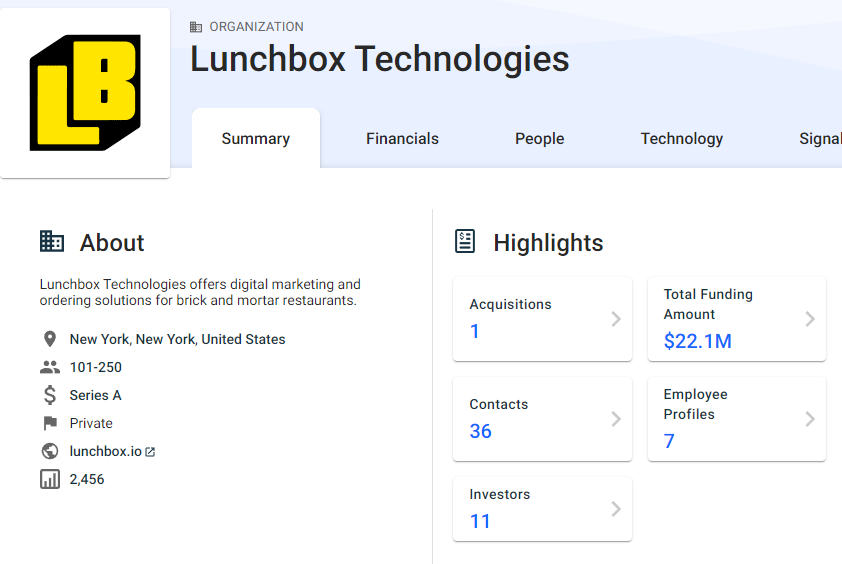Go to the Signals tab
Screen dimensions: 842x564
click(x=821, y=139)
